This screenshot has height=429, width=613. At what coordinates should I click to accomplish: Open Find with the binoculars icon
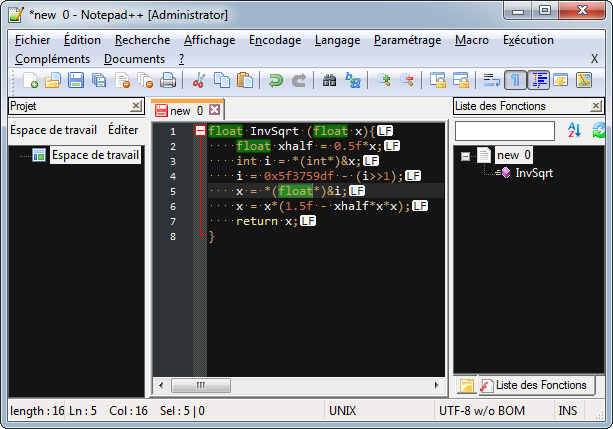pos(329,80)
